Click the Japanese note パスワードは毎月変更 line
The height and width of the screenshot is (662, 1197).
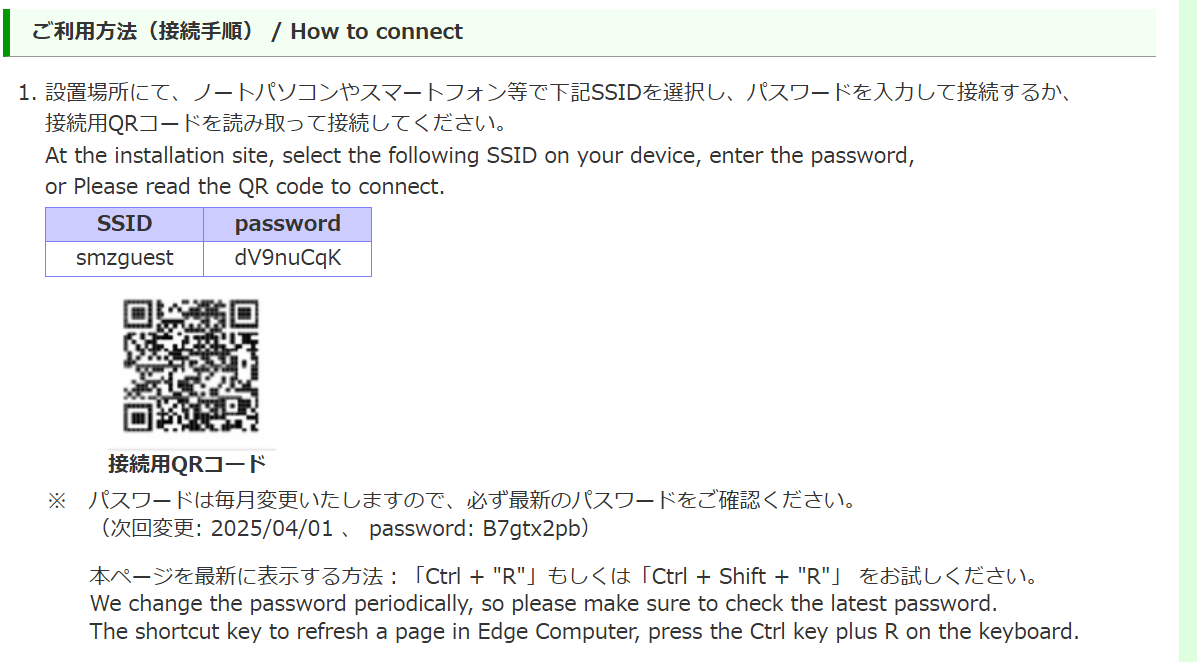pos(471,501)
